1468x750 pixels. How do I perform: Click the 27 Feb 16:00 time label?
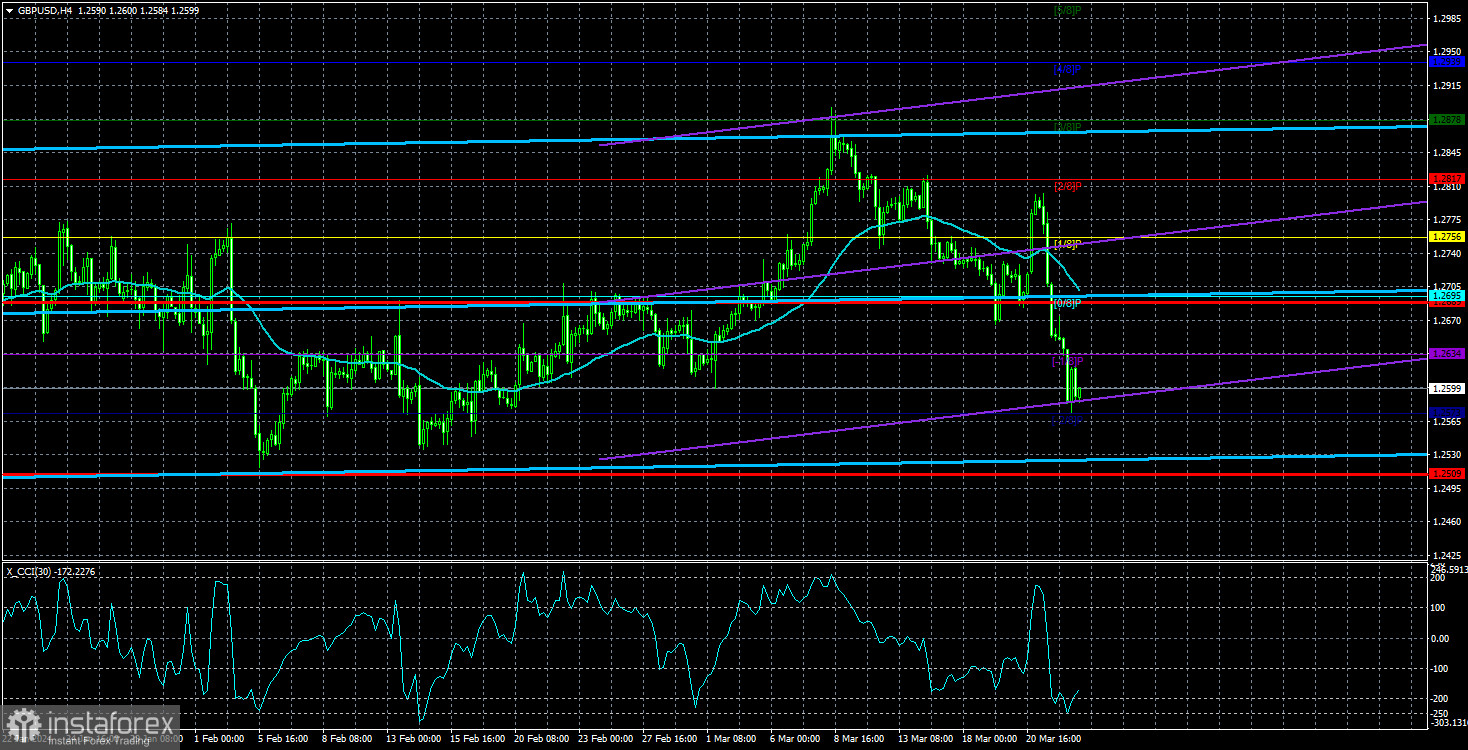(668, 741)
